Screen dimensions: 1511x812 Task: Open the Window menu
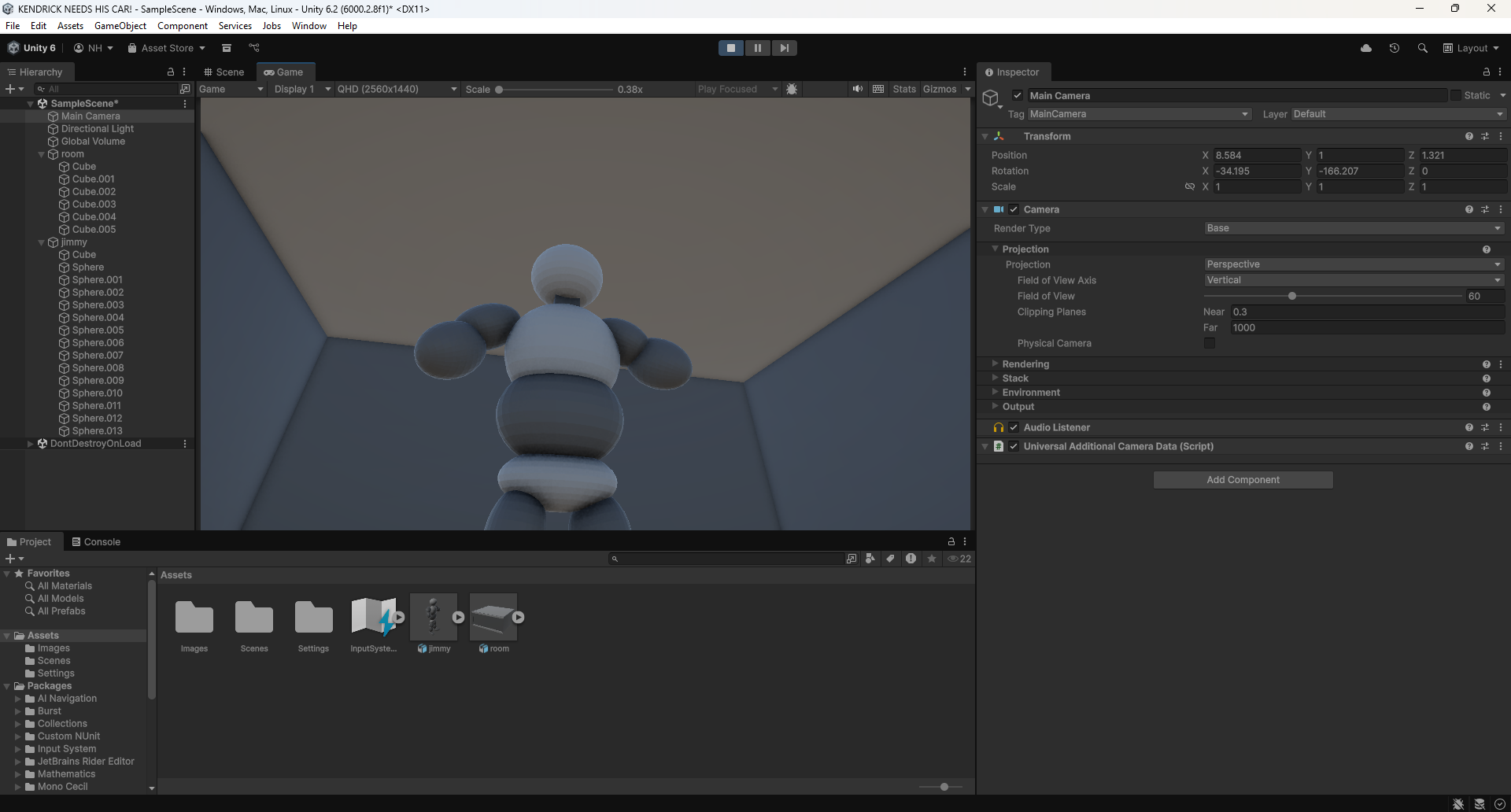[x=309, y=26]
